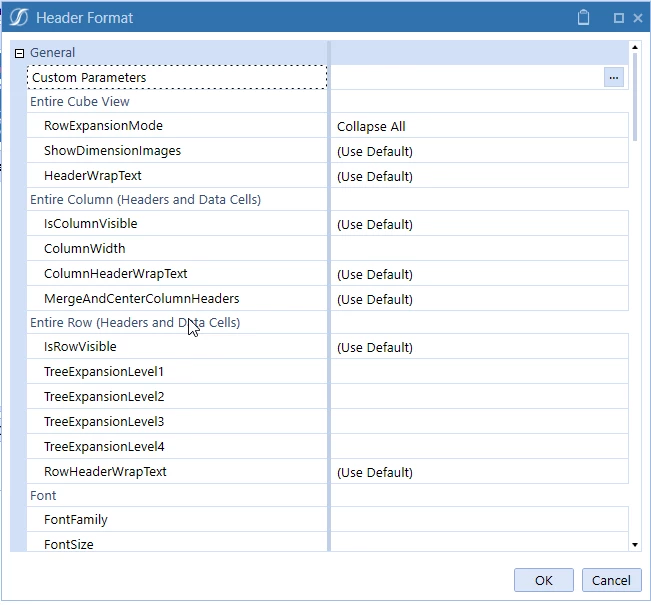Image resolution: width=651 pixels, height=605 pixels.
Task: Click the FontFamily value field
Action: pyautogui.click(x=479, y=520)
